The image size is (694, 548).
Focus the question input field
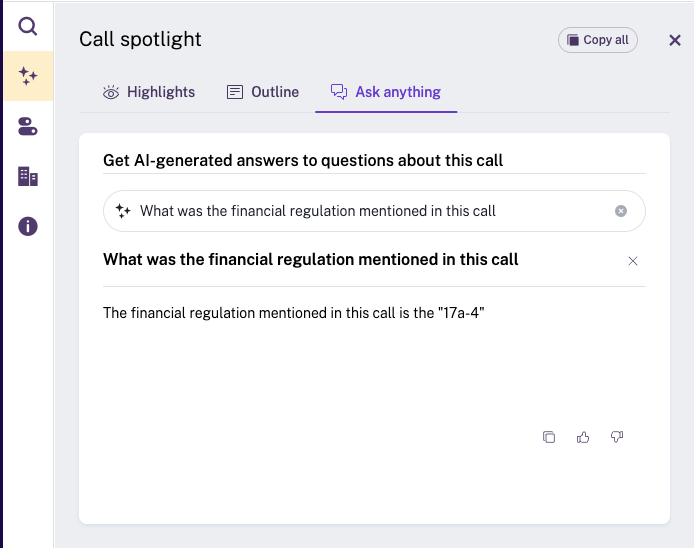click(374, 211)
